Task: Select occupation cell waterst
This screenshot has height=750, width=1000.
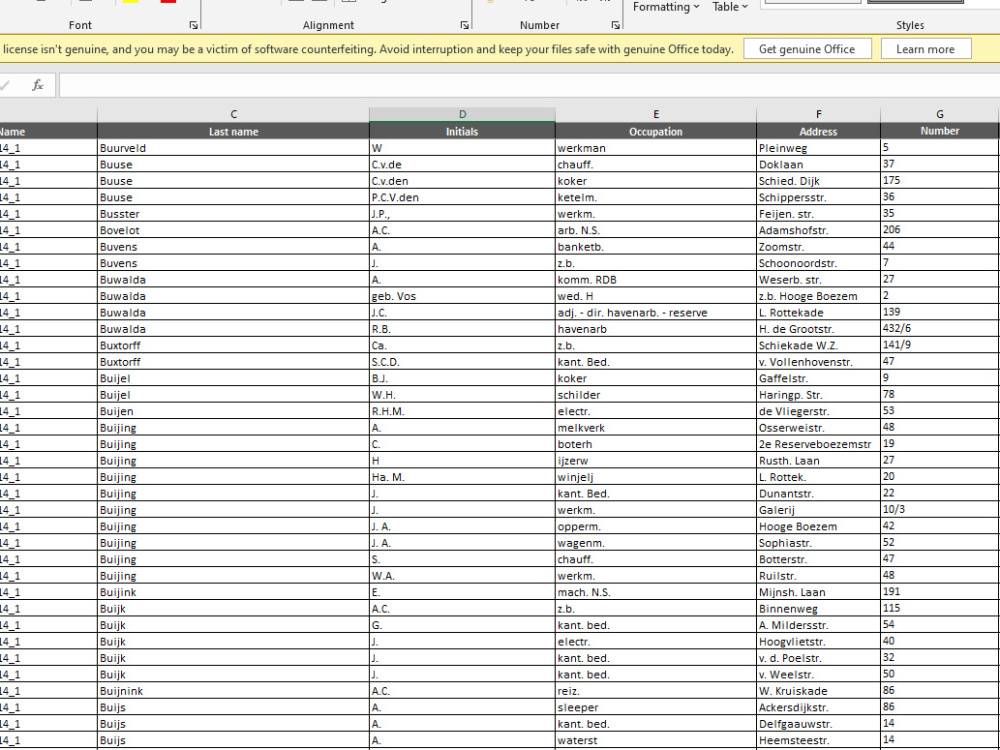Action: (656, 740)
